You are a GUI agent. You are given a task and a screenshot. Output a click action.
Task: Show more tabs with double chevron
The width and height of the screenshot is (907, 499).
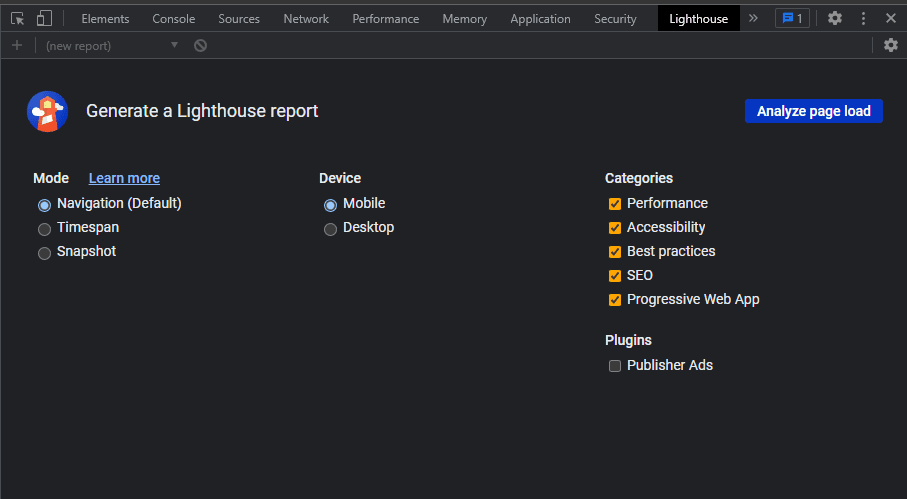(x=753, y=19)
